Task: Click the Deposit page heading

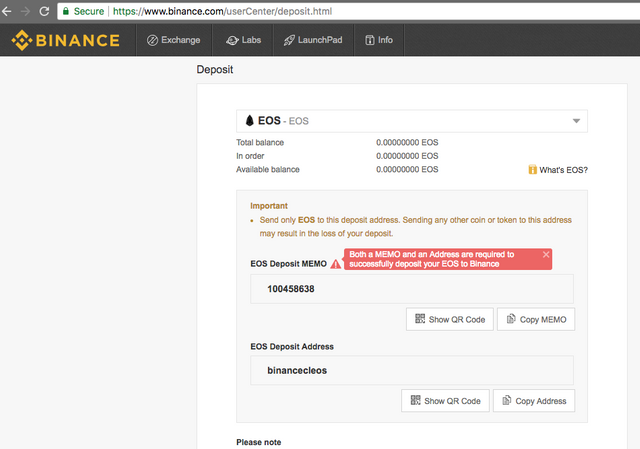Action: 215,69
